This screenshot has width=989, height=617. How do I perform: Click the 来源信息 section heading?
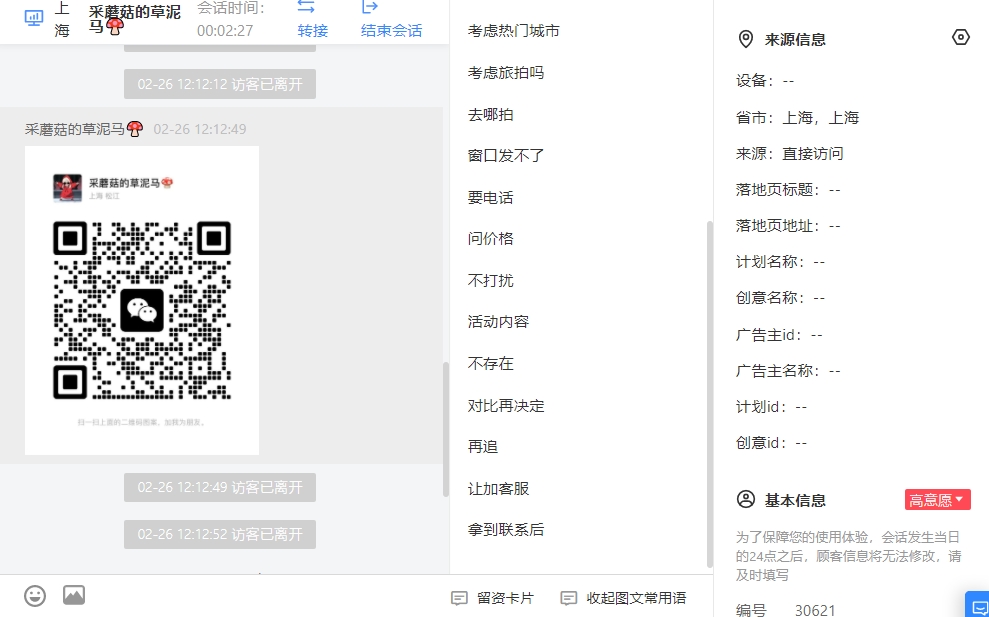click(795, 40)
